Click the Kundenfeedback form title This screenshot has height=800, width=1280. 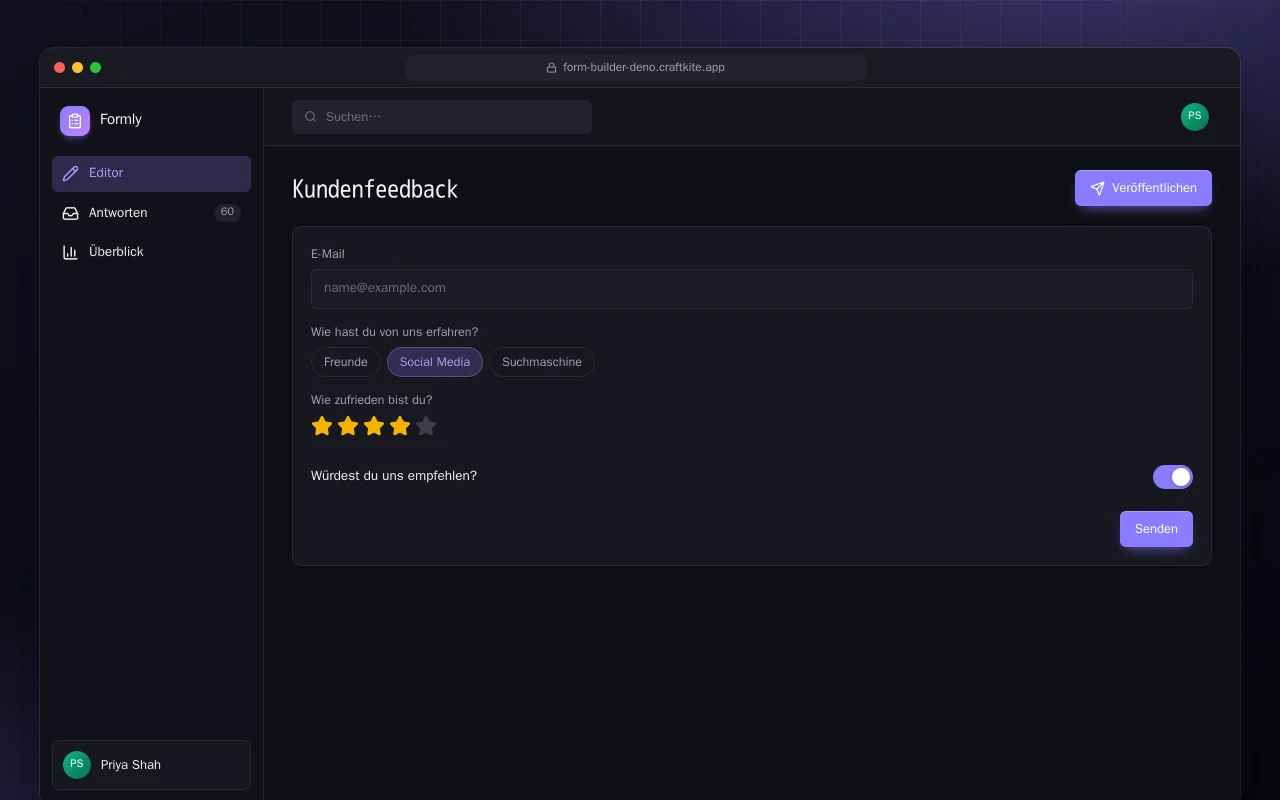(375, 189)
